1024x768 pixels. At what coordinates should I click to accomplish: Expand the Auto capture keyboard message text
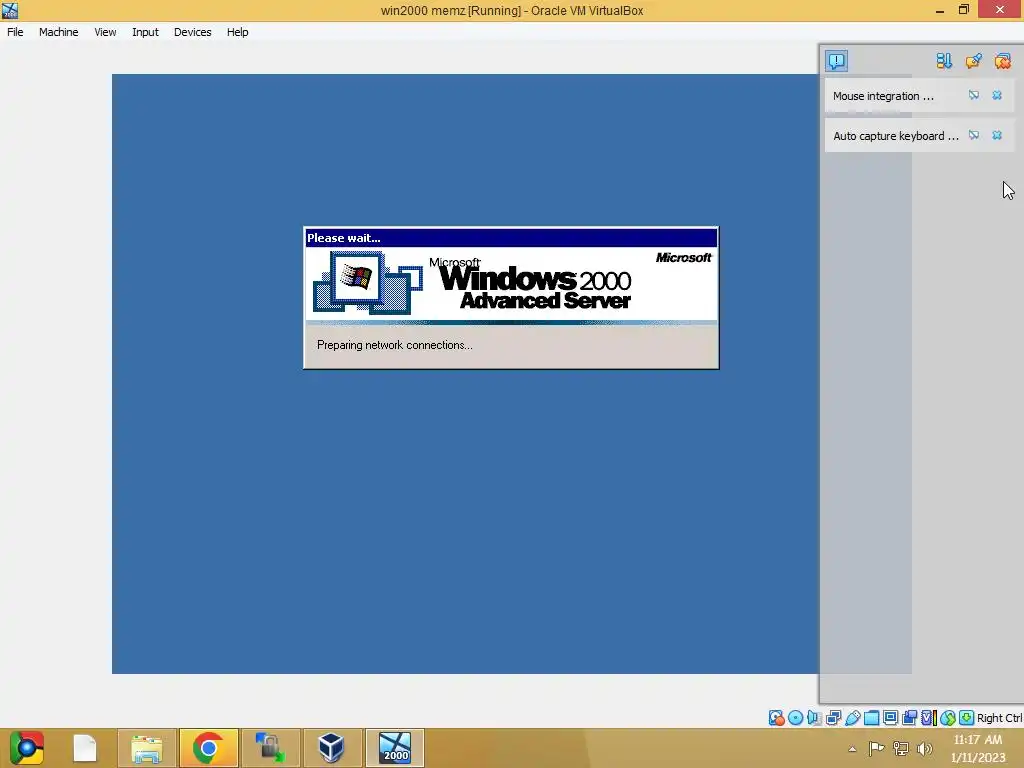click(895, 136)
